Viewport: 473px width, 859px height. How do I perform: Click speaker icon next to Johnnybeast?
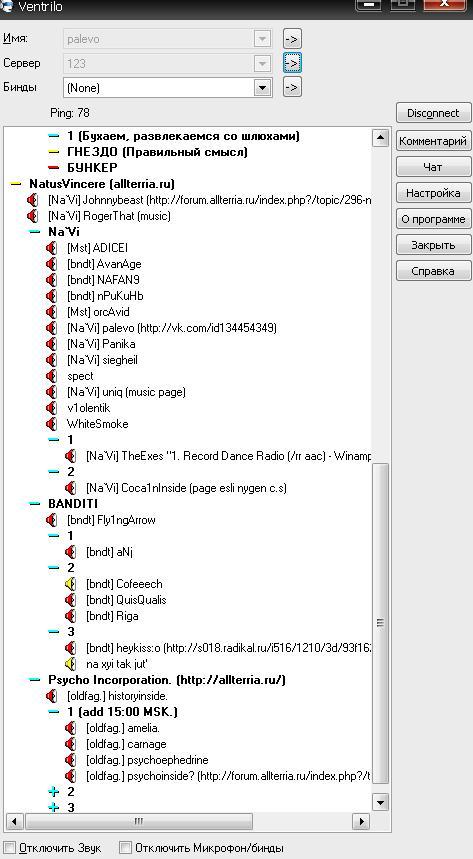point(32,200)
